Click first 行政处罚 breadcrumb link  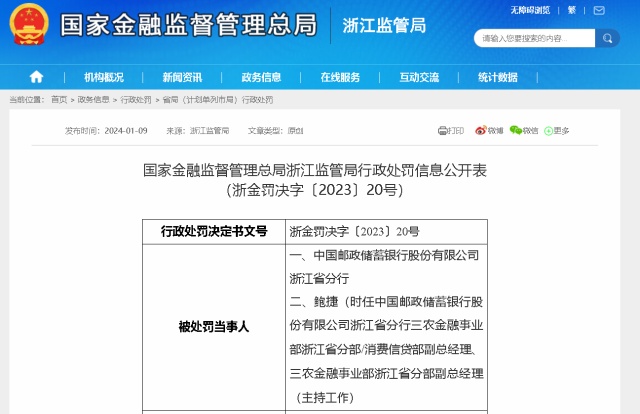136,100
